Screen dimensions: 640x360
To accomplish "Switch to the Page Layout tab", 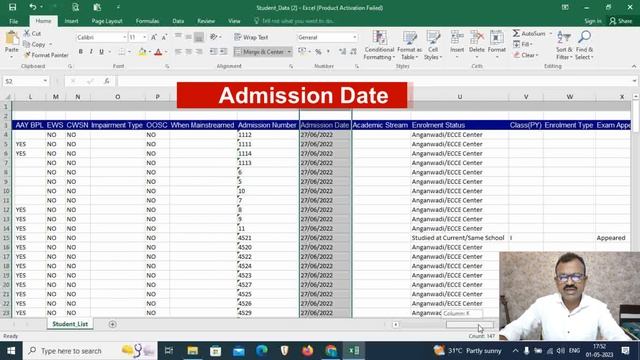I will pyautogui.click(x=107, y=21).
